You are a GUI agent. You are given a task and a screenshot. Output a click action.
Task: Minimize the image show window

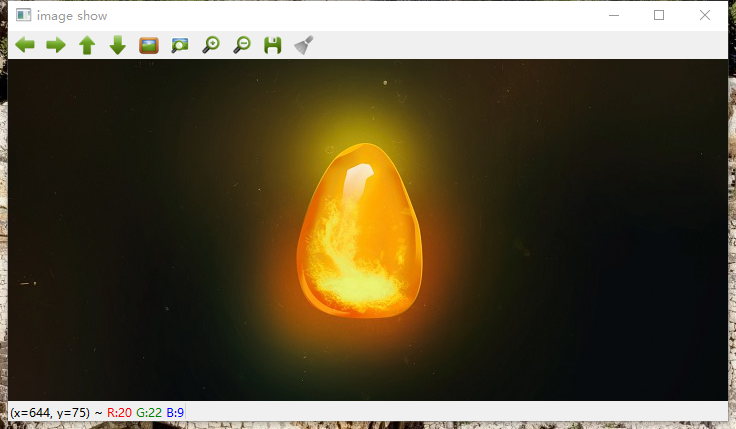point(613,15)
